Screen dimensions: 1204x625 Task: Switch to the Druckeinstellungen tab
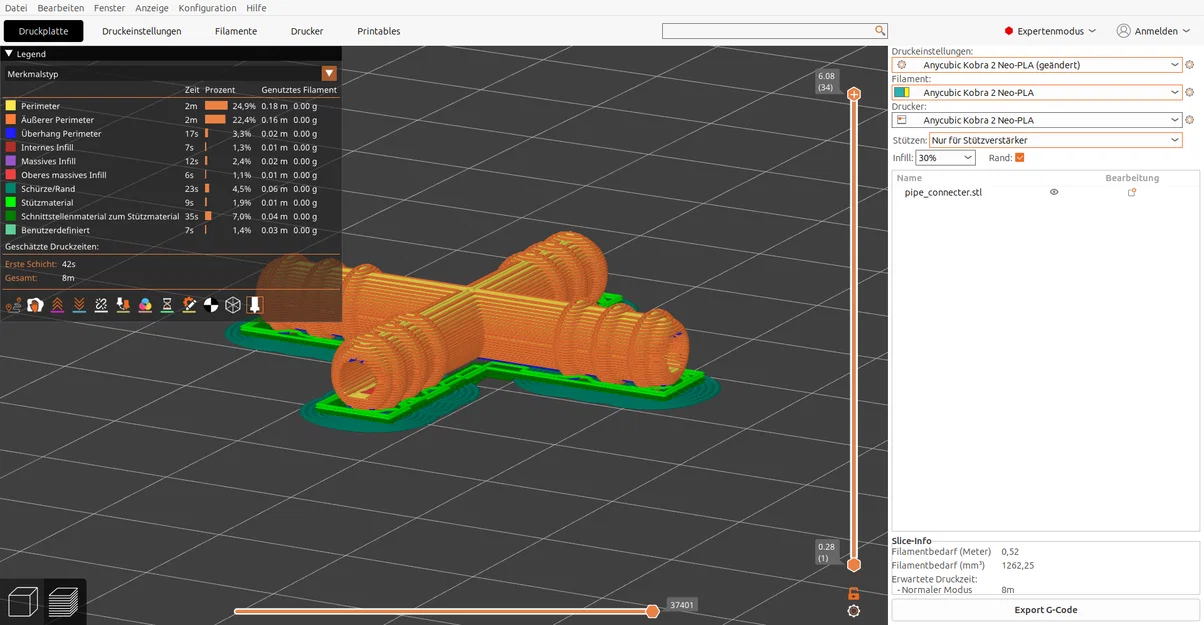point(142,31)
